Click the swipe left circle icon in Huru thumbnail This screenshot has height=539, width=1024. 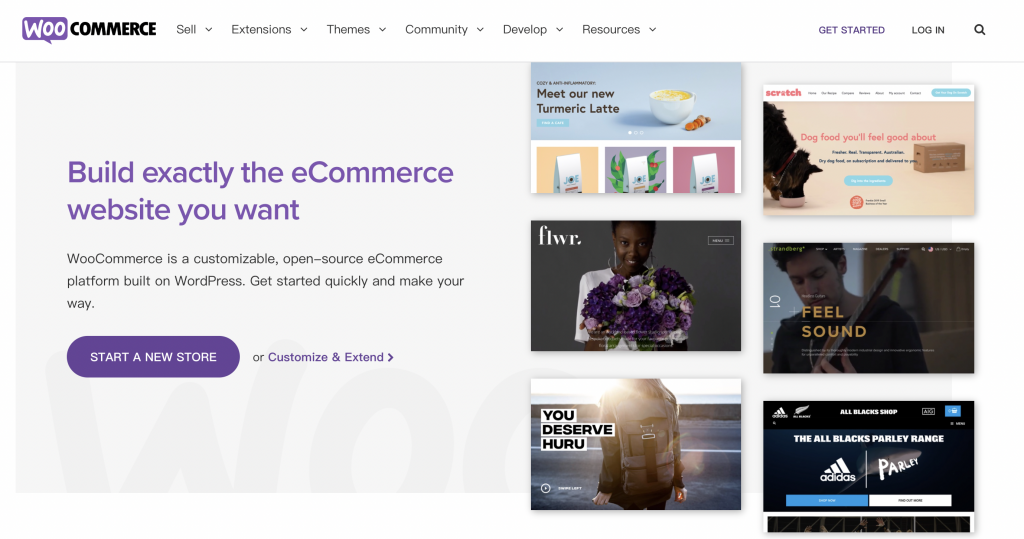coord(545,488)
